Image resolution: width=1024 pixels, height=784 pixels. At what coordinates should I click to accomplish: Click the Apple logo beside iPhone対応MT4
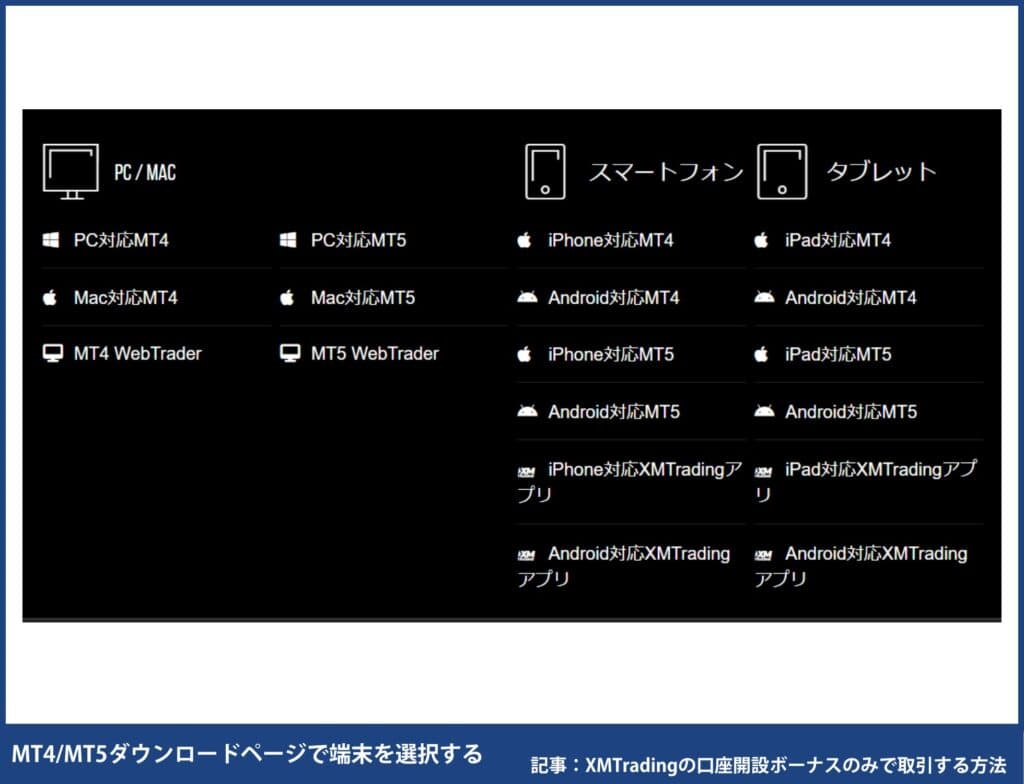click(524, 240)
